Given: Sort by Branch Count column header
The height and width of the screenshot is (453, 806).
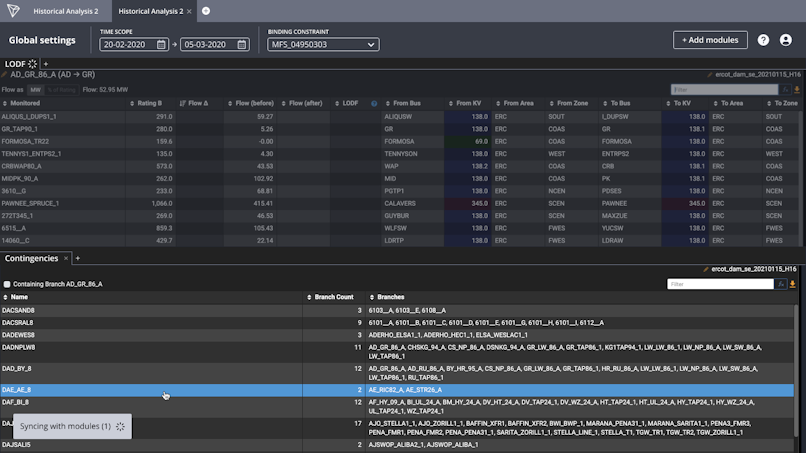Looking at the screenshot, I should (x=333, y=297).
